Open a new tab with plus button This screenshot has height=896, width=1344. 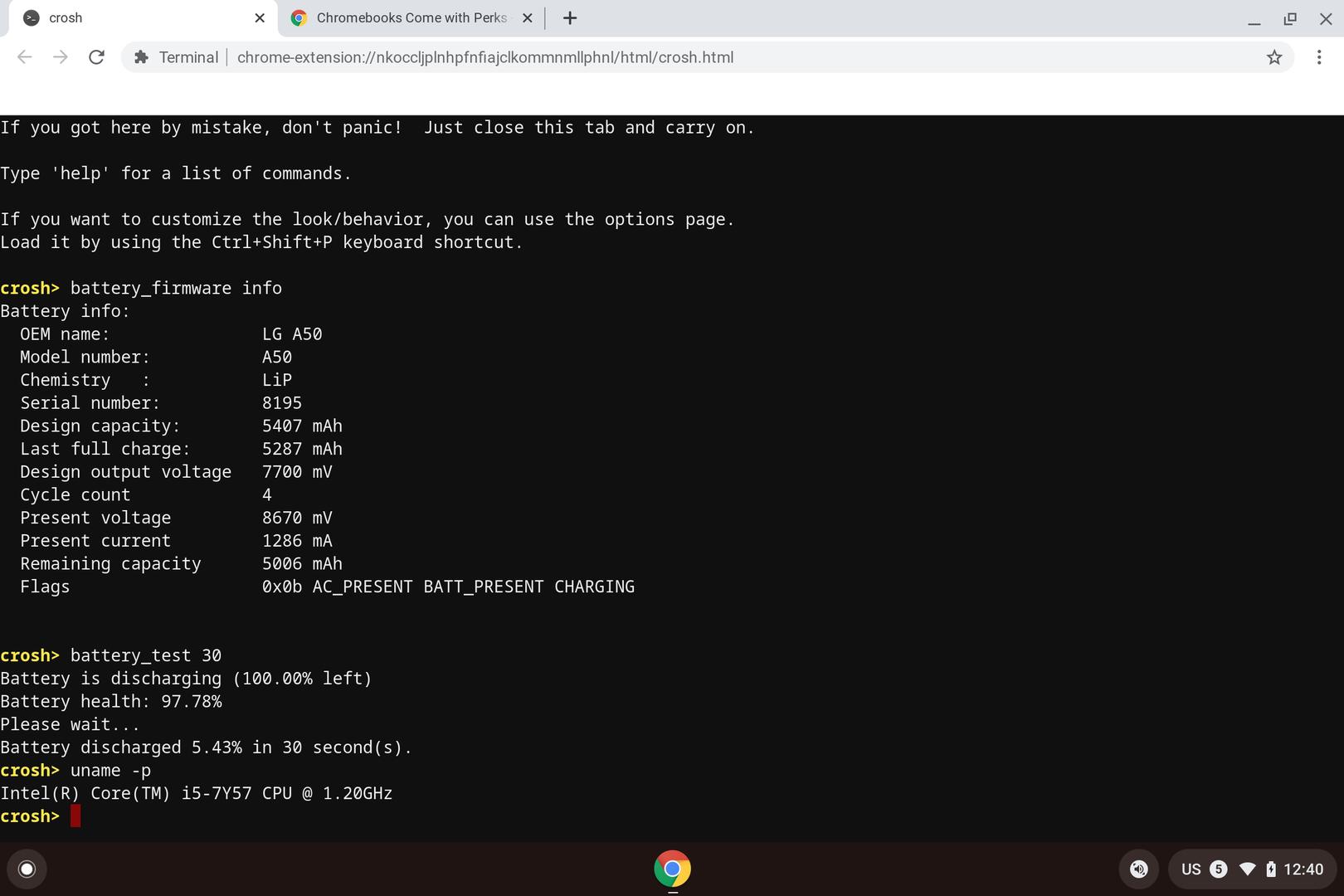point(570,18)
